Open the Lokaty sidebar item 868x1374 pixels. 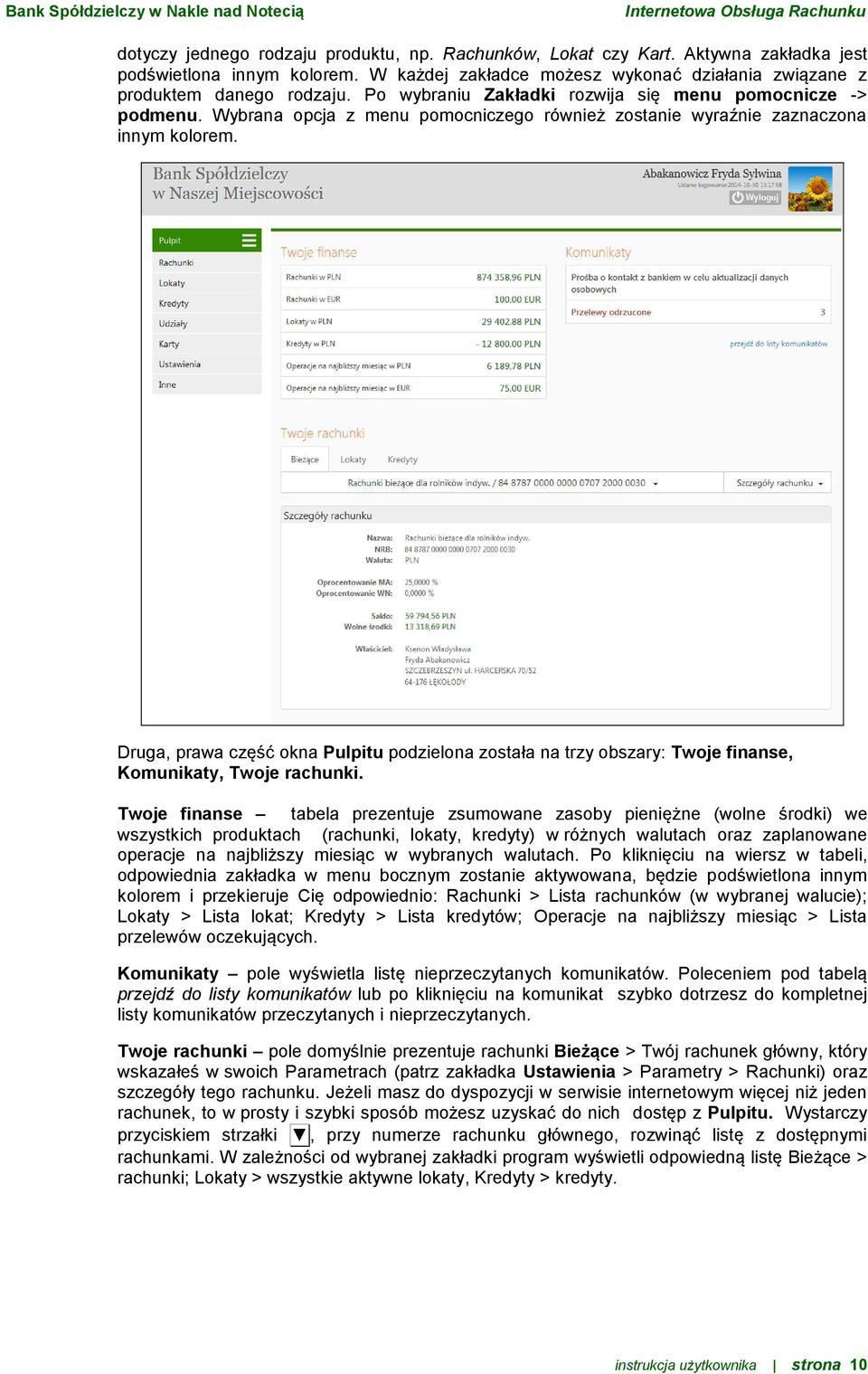(207, 283)
